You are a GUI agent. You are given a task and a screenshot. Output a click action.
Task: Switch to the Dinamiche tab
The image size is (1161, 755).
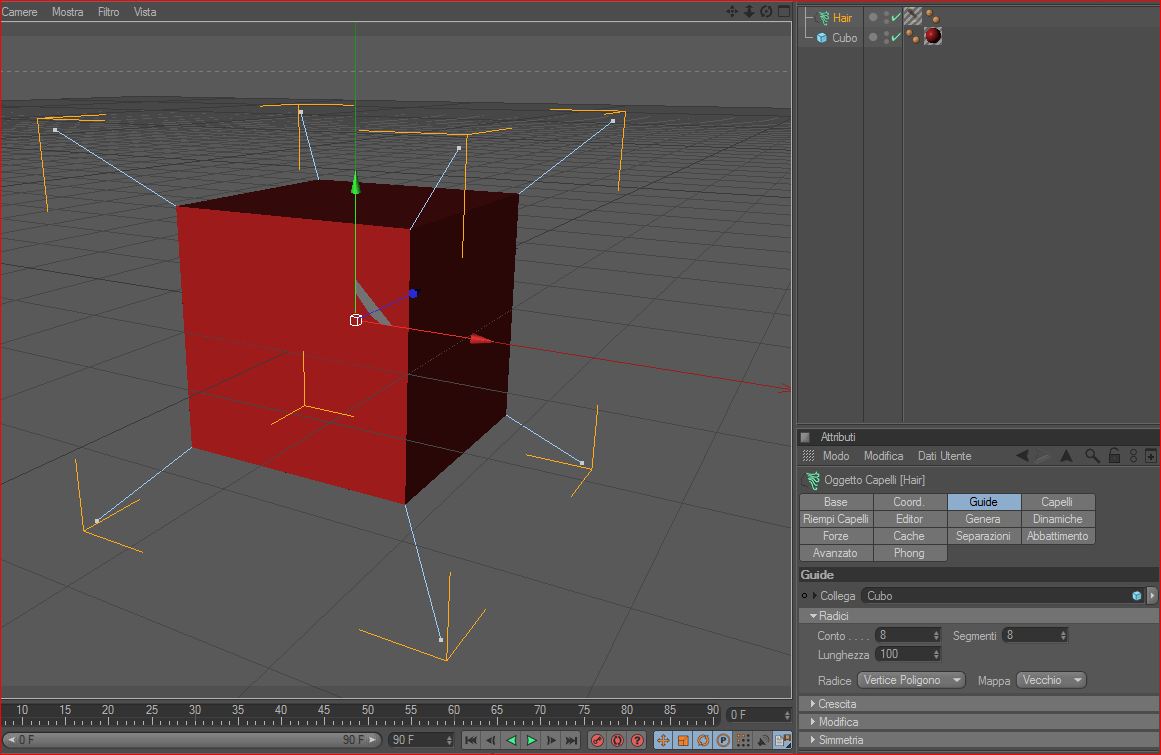click(1057, 519)
